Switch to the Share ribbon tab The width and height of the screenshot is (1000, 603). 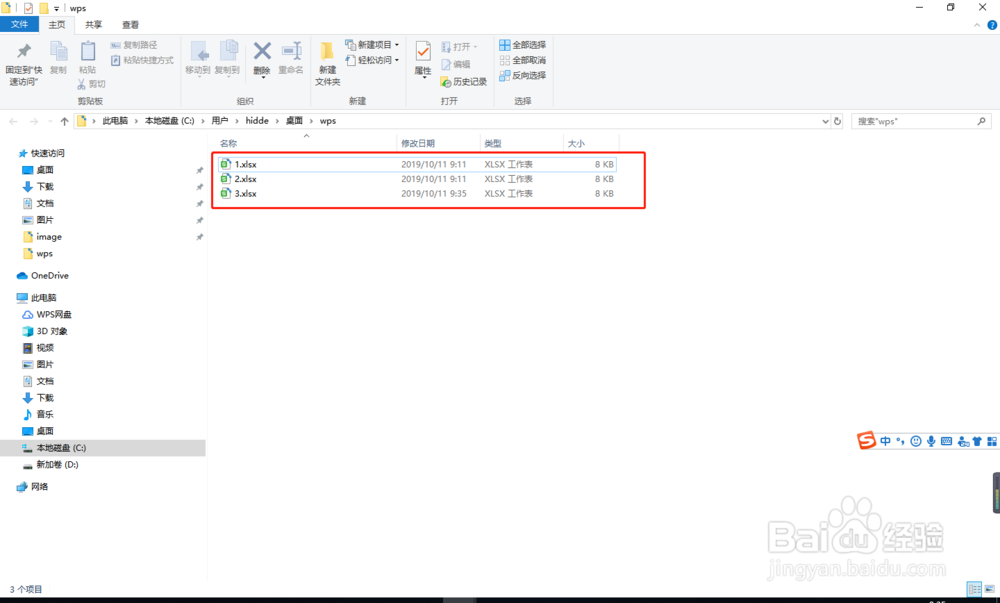(94, 25)
